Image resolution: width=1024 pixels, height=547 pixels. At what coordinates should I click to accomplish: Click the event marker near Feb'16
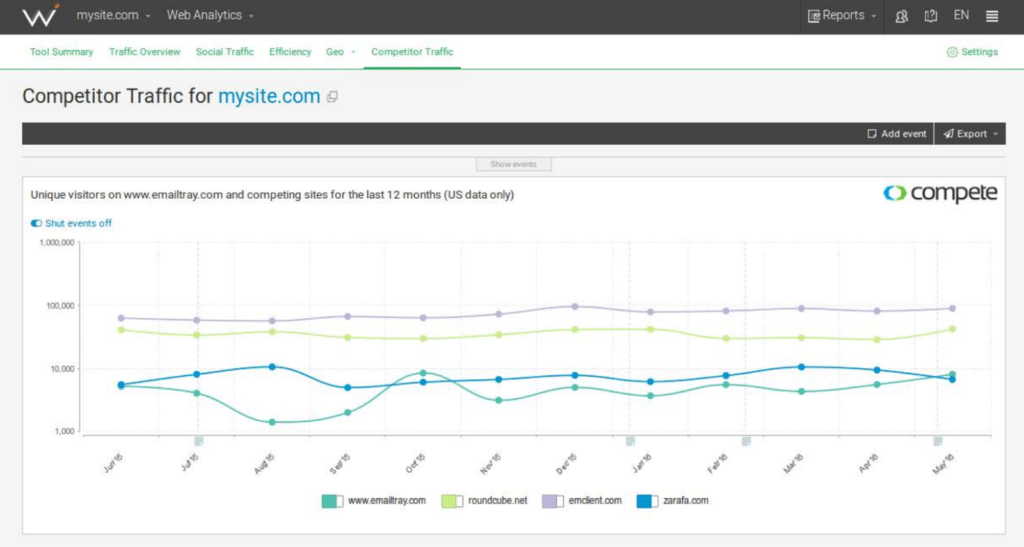746,442
